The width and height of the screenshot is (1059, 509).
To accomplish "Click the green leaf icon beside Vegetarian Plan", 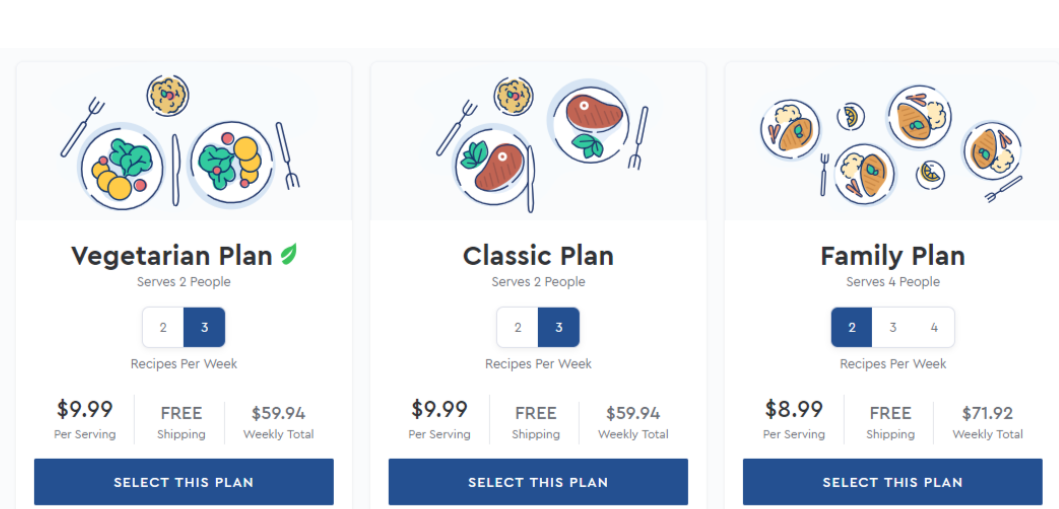I will [x=289, y=254].
